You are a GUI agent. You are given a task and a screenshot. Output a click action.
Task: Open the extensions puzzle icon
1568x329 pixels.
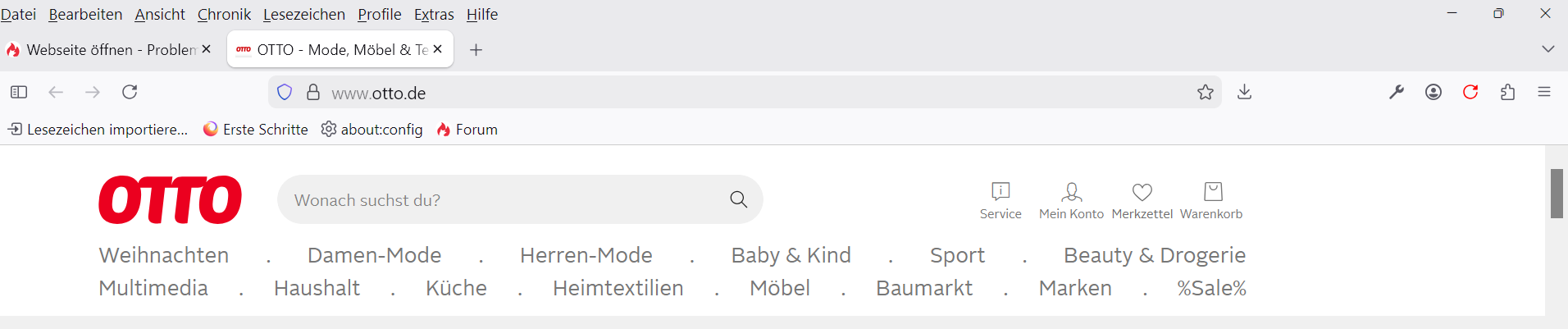(x=1507, y=92)
